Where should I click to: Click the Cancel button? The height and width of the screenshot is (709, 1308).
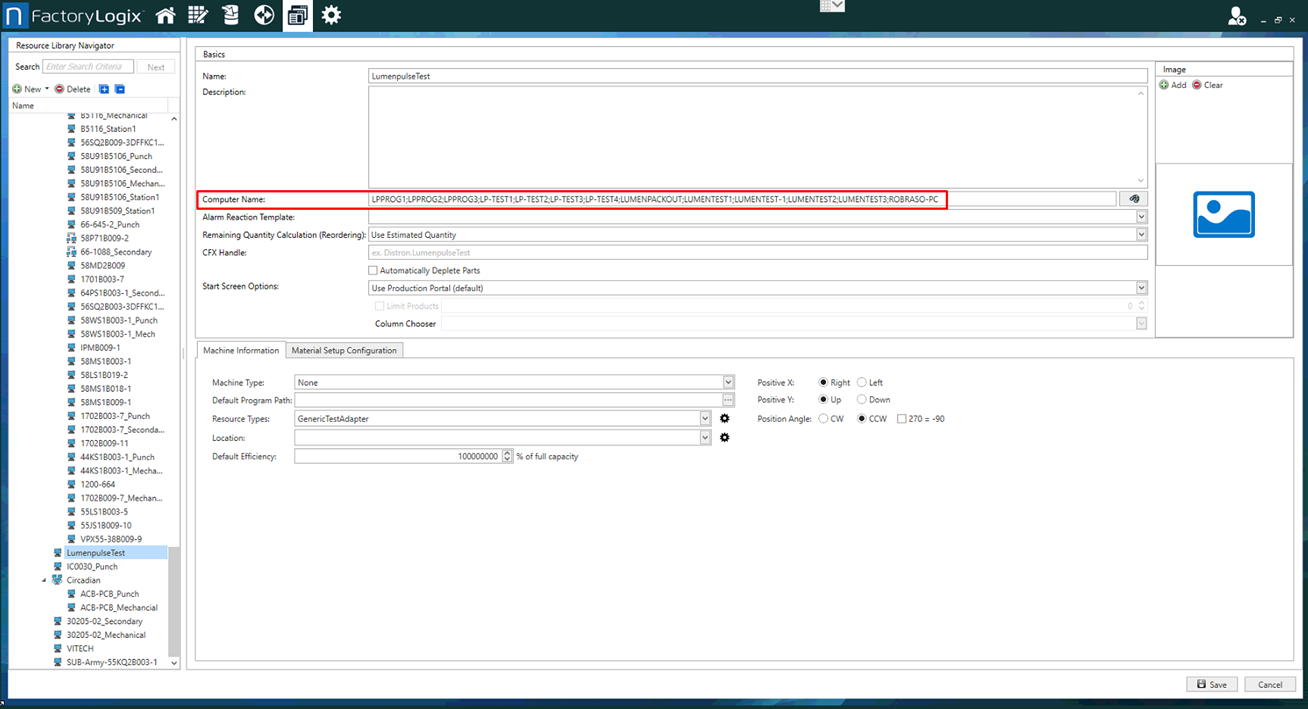tap(1270, 685)
